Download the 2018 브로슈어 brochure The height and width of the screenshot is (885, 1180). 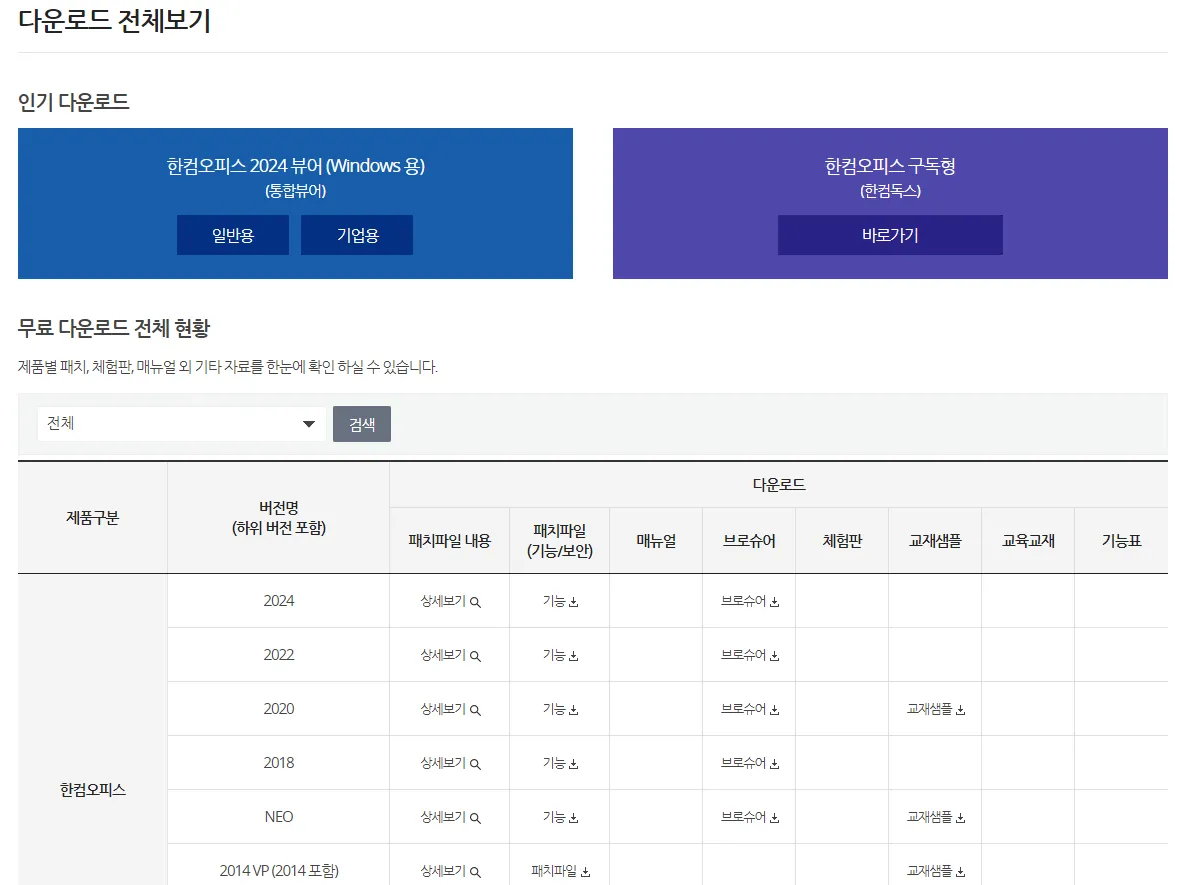pyautogui.click(x=748, y=762)
